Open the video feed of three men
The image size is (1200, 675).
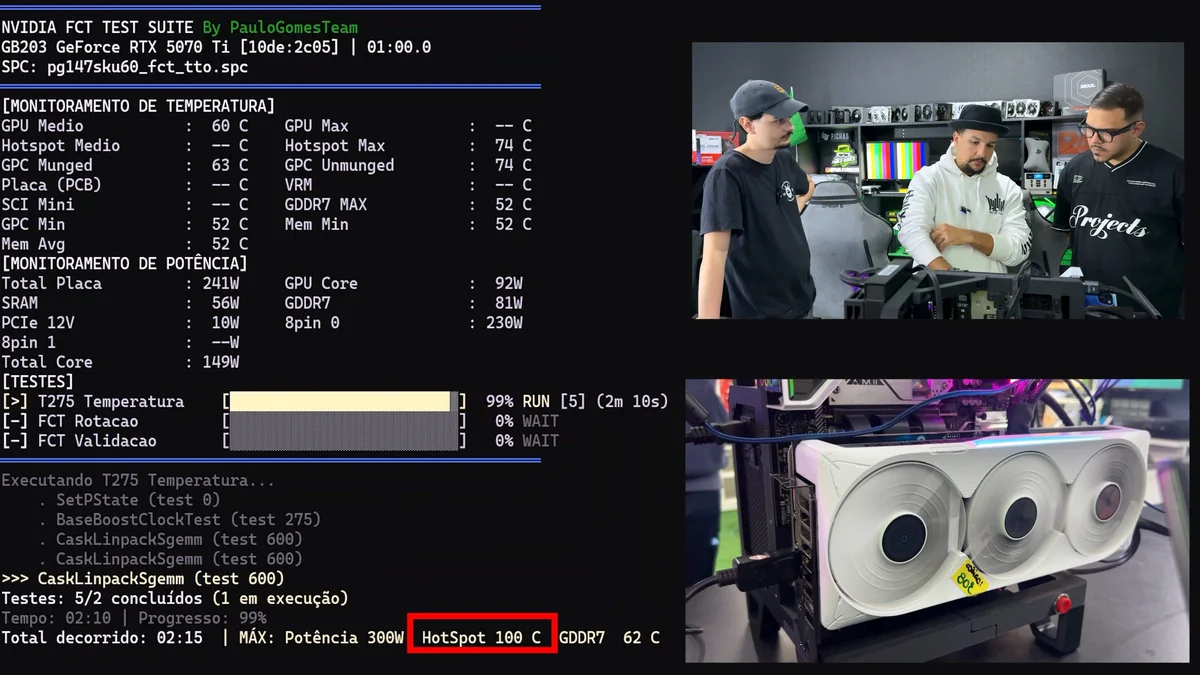click(x=937, y=180)
